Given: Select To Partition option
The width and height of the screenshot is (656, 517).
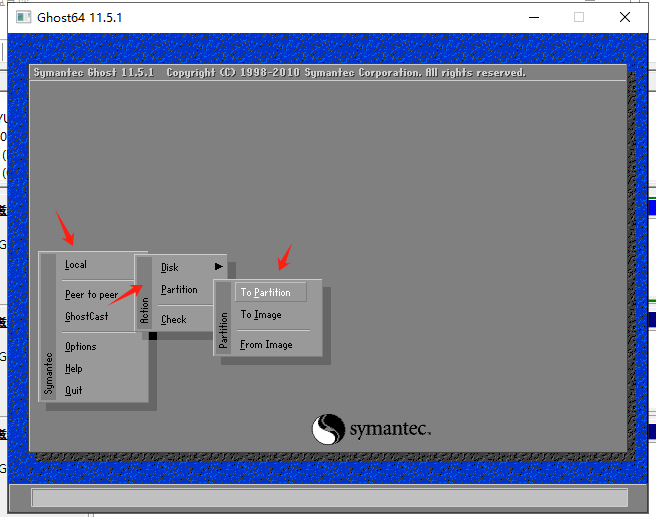Looking at the screenshot, I should (x=271, y=292).
